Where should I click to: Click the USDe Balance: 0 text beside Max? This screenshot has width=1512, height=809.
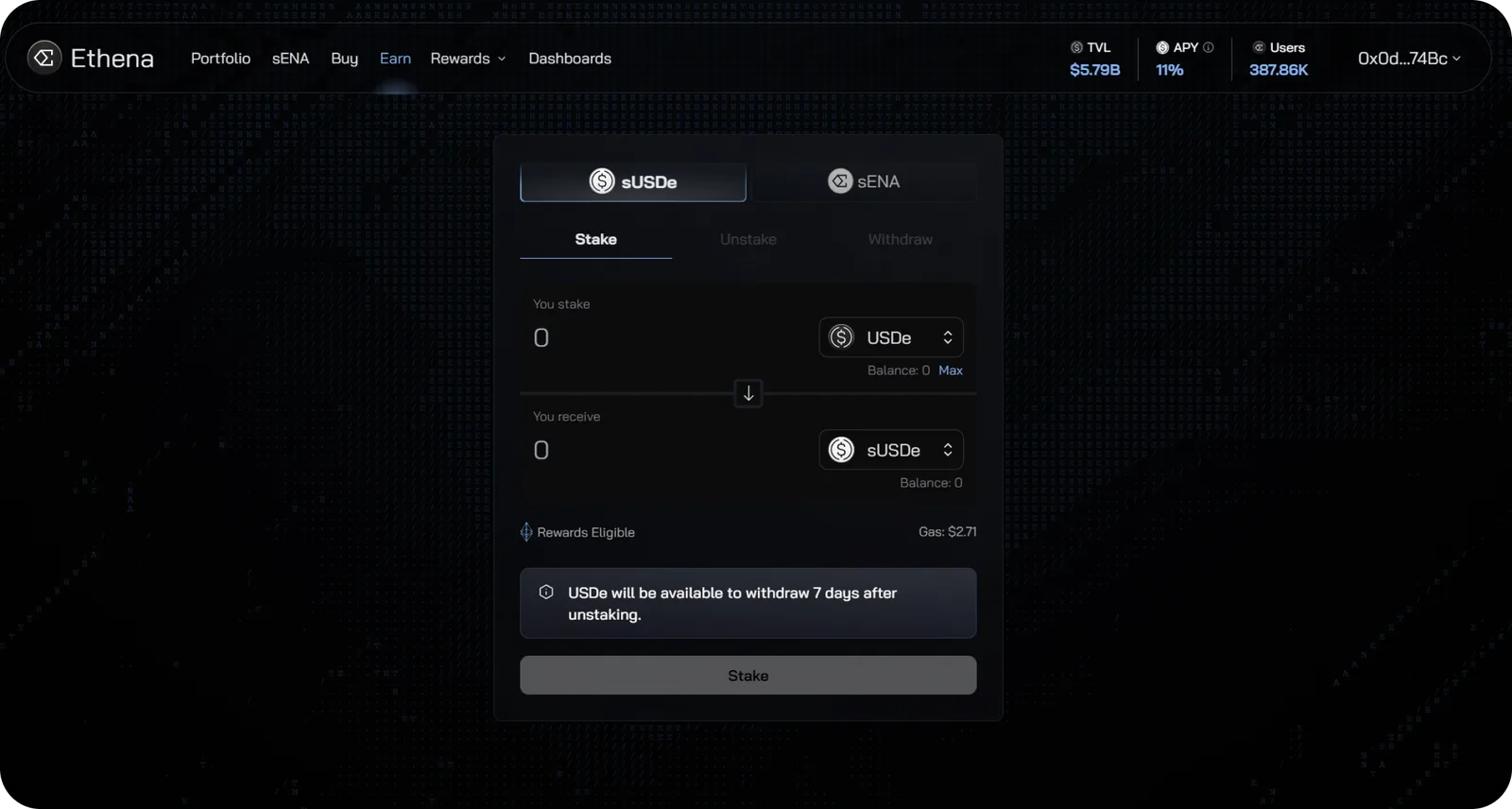(x=899, y=370)
